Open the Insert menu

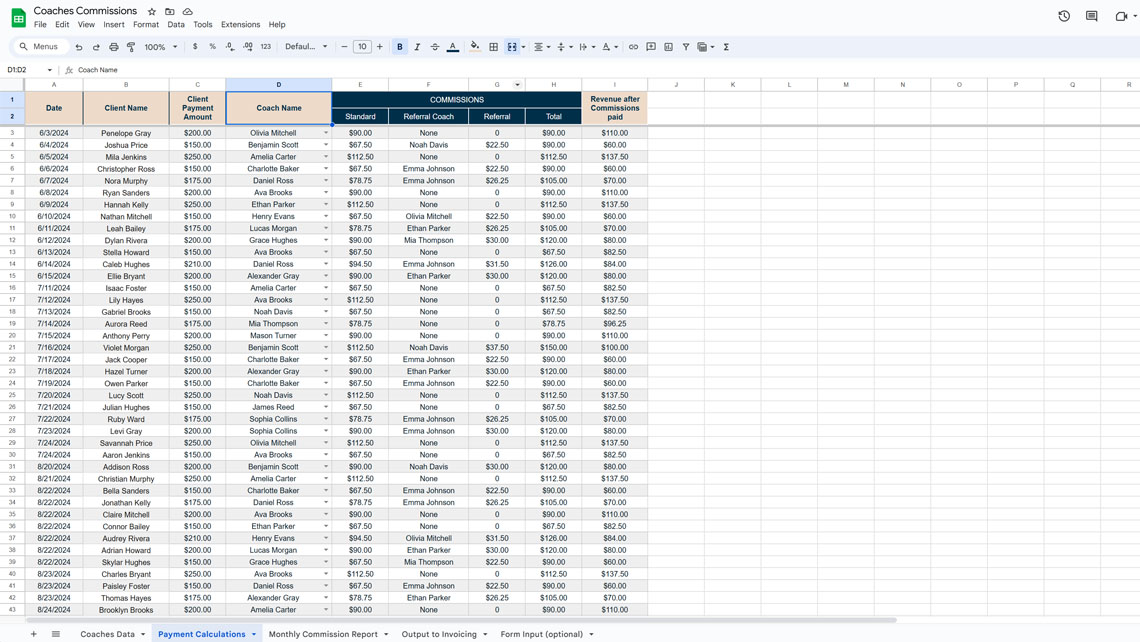click(x=113, y=25)
